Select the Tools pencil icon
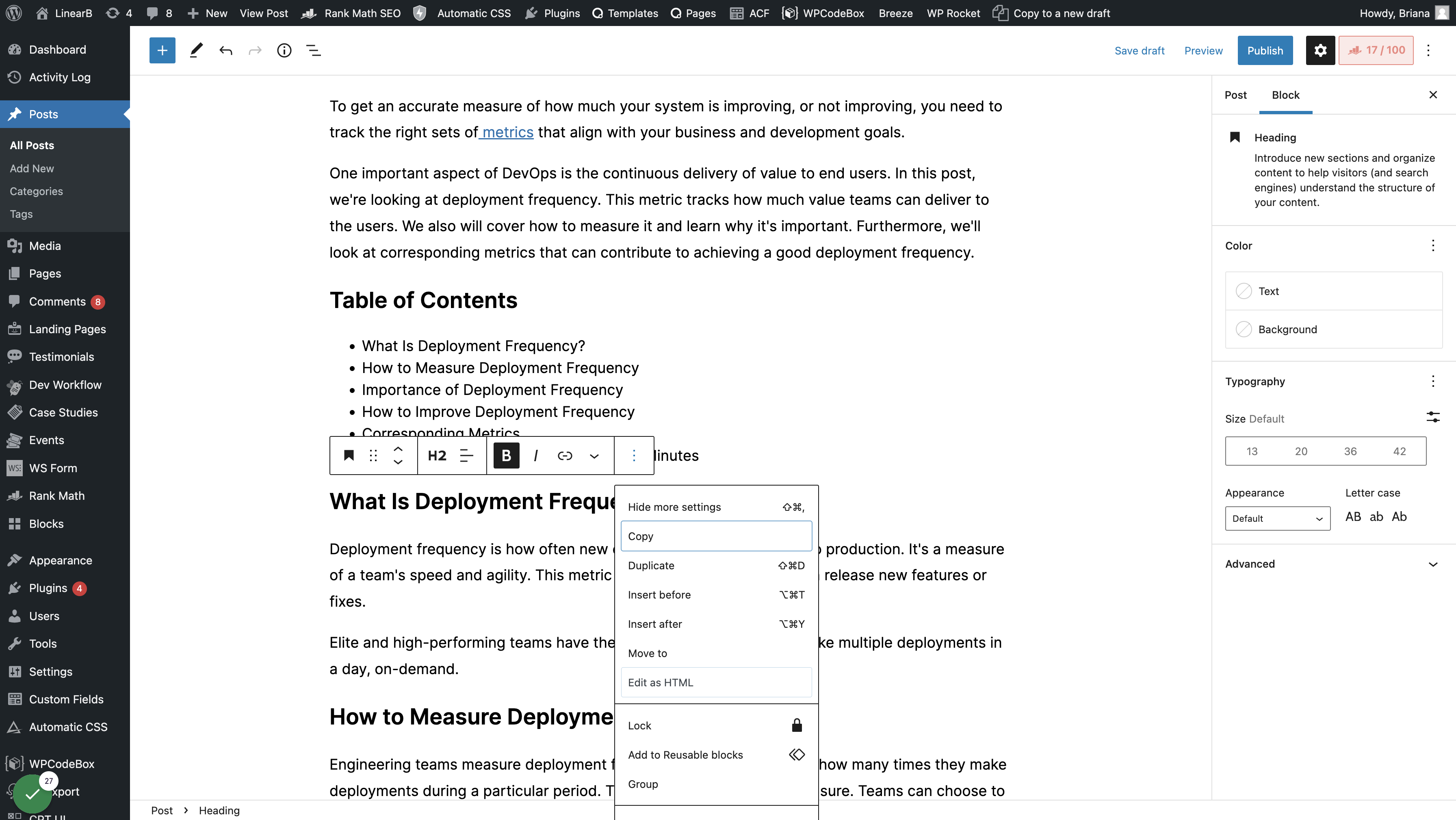 pyautogui.click(x=196, y=50)
